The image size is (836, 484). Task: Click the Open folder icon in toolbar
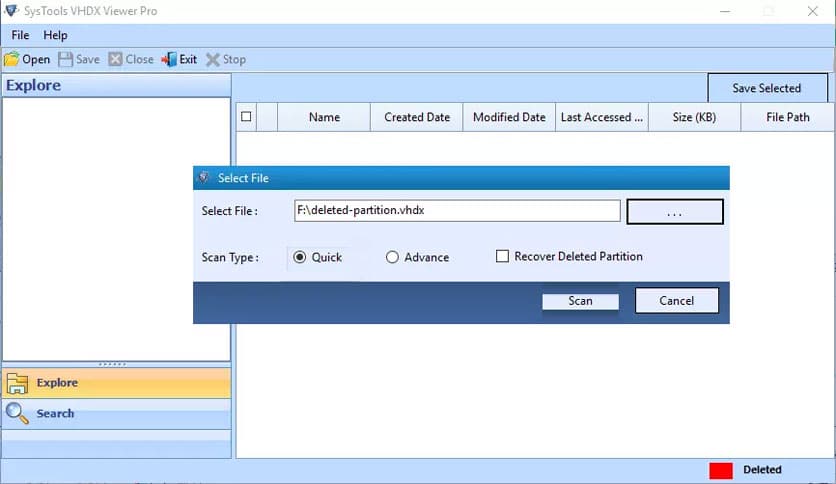coord(11,59)
